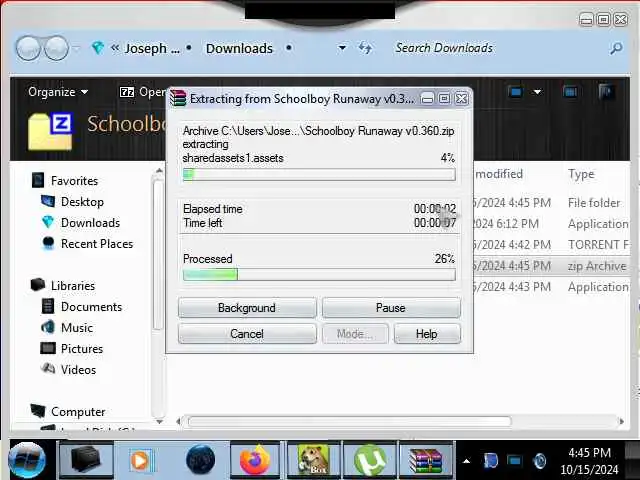The width and height of the screenshot is (640, 480).
Task: Minimize the Extracting dialog
Action: tap(427, 99)
